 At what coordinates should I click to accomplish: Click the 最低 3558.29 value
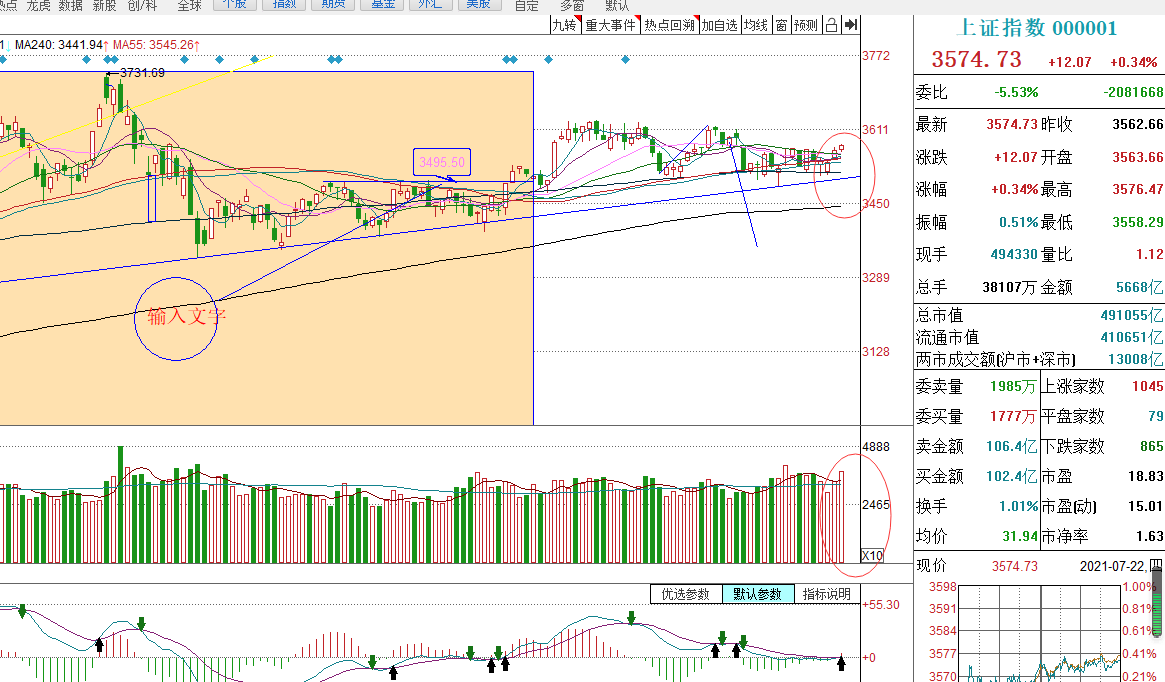click(1138, 221)
